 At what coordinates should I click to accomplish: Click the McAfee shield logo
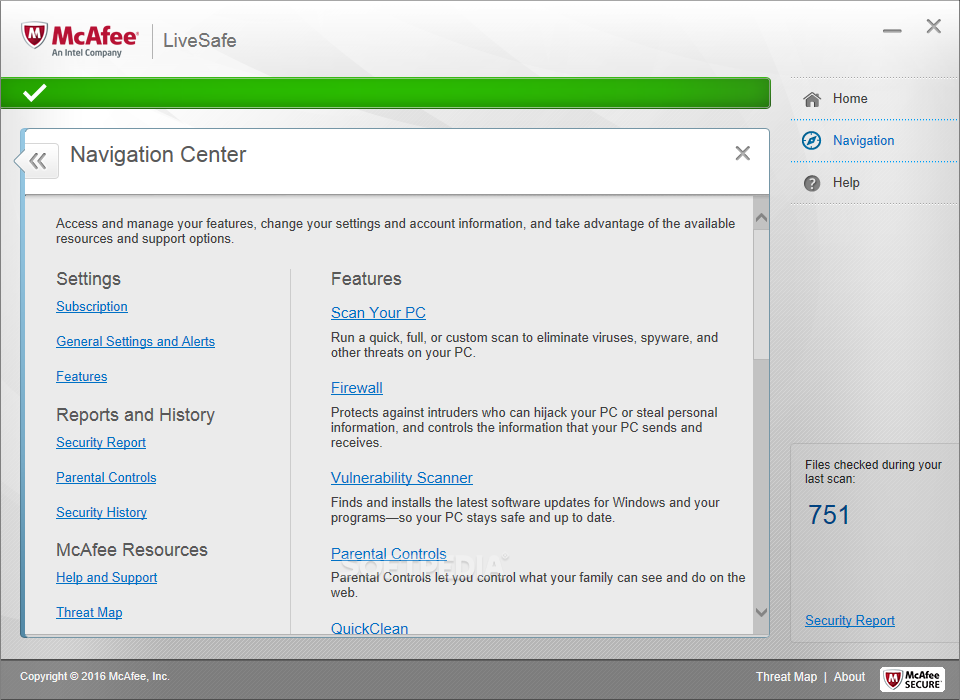pyautogui.click(x=35, y=35)
